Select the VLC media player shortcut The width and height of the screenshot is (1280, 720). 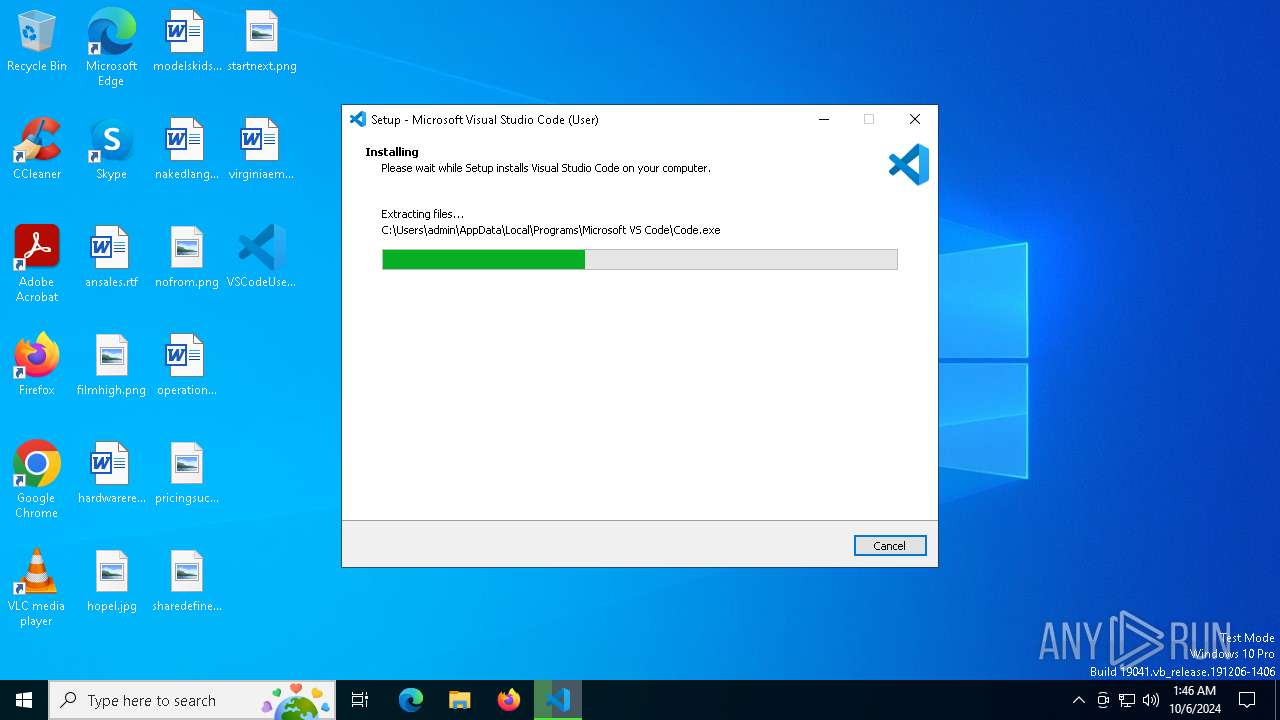37,588
